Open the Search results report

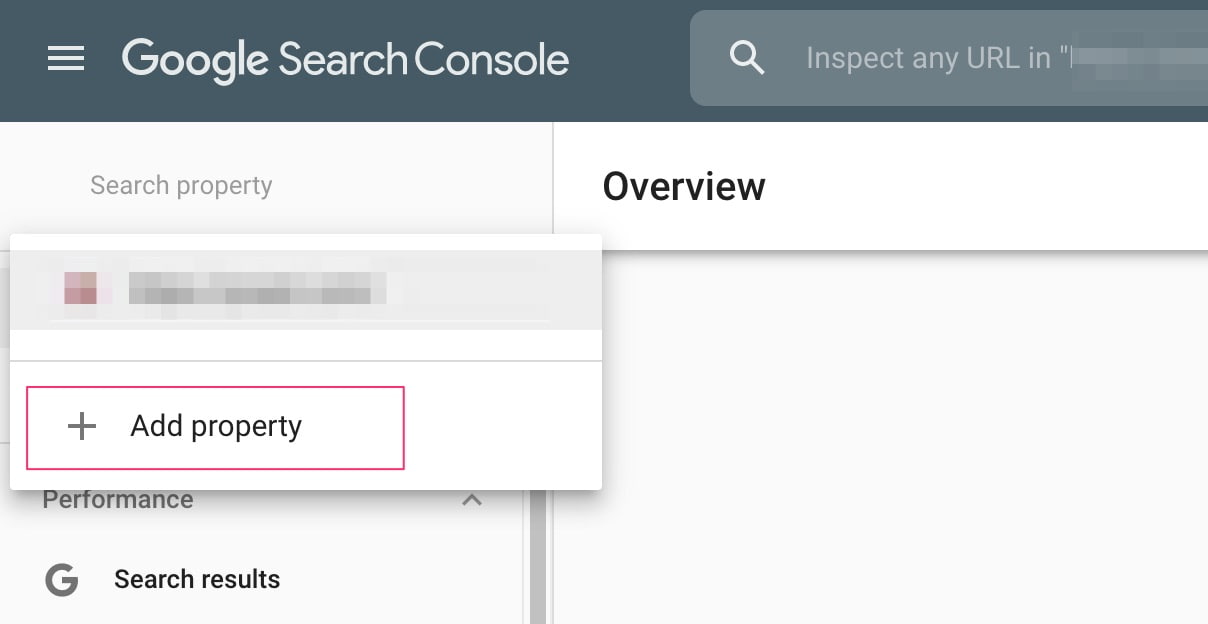click(197, 579)
